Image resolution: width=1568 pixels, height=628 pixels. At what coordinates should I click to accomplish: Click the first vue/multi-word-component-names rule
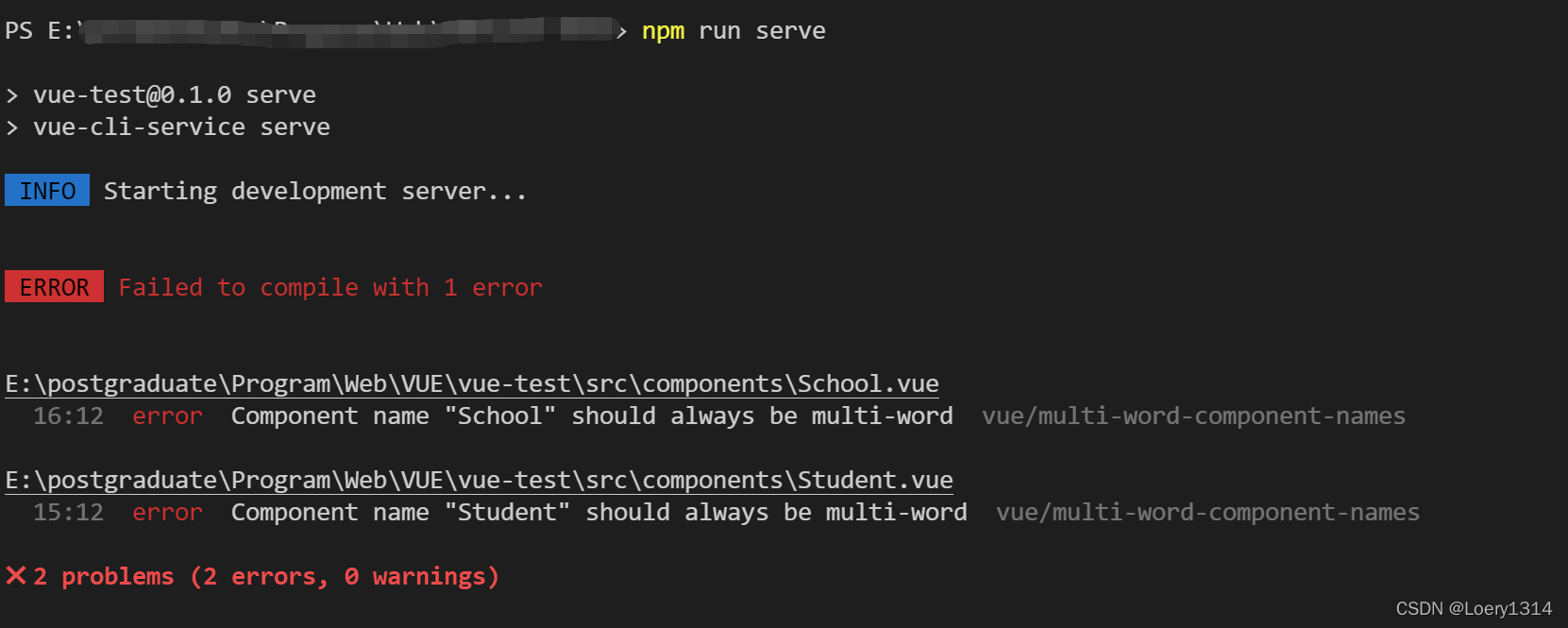point(1193,416)
